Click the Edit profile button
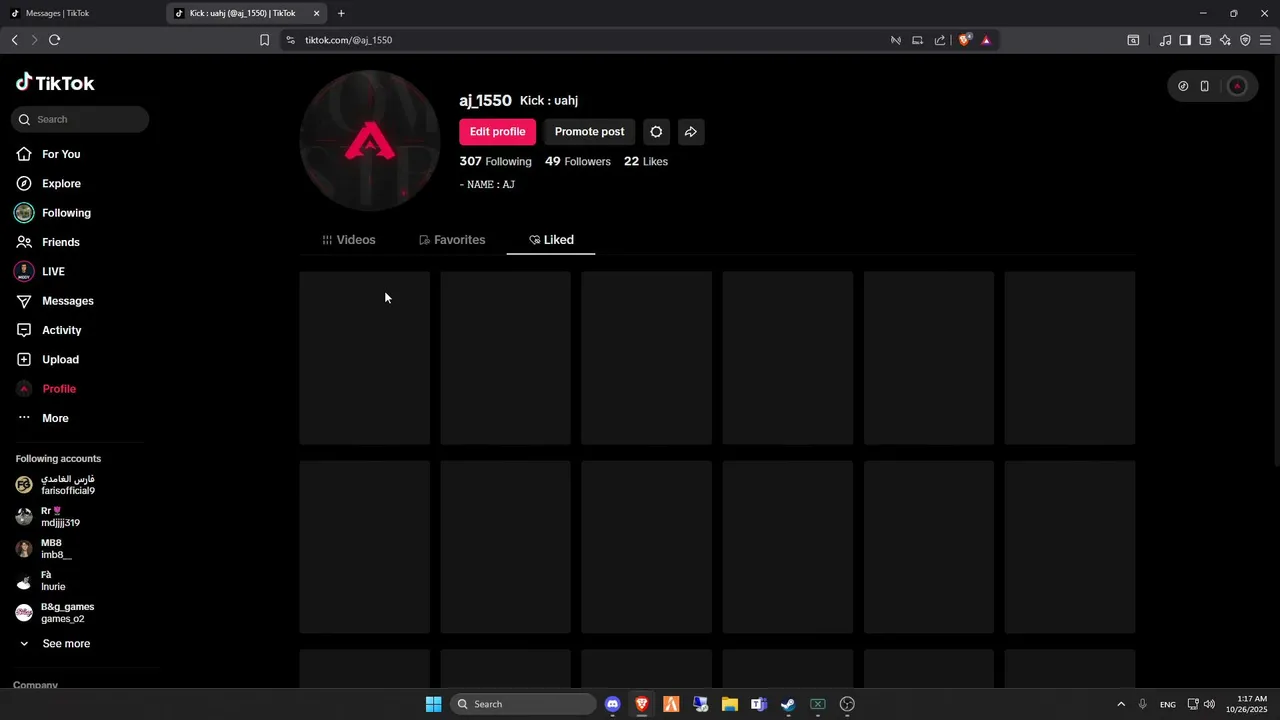Viewport: 1280px width, 720px height. tap(497, 132)
